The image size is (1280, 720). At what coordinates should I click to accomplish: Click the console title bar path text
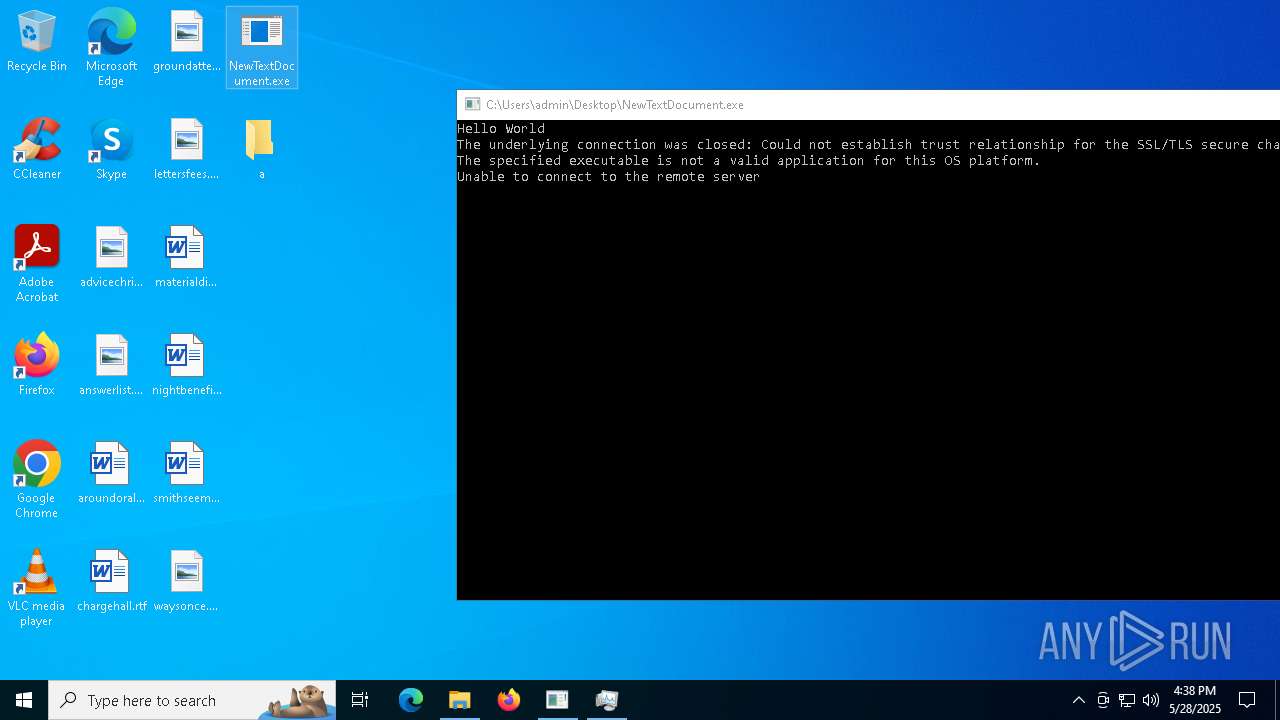pyautogui.click(x=615, y=104)
